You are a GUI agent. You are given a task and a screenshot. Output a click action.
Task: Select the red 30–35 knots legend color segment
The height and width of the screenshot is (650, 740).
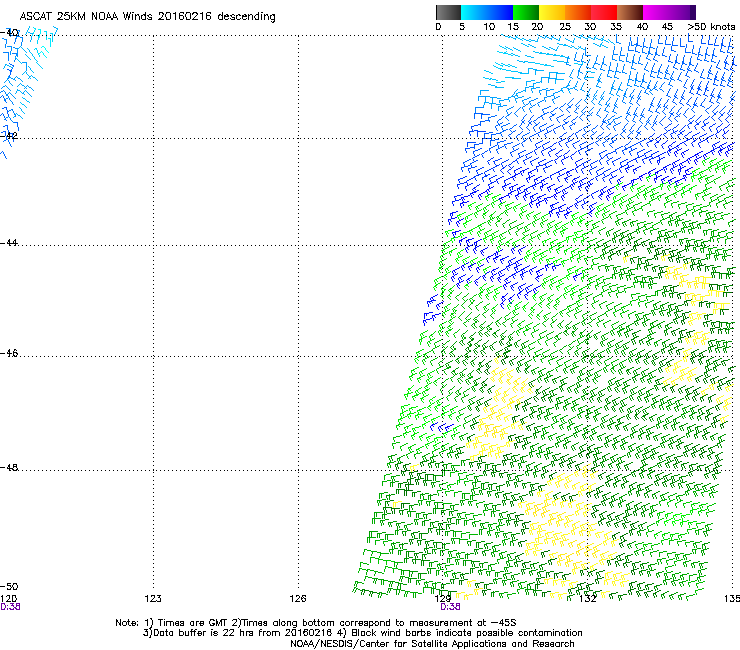coord(604,12)
